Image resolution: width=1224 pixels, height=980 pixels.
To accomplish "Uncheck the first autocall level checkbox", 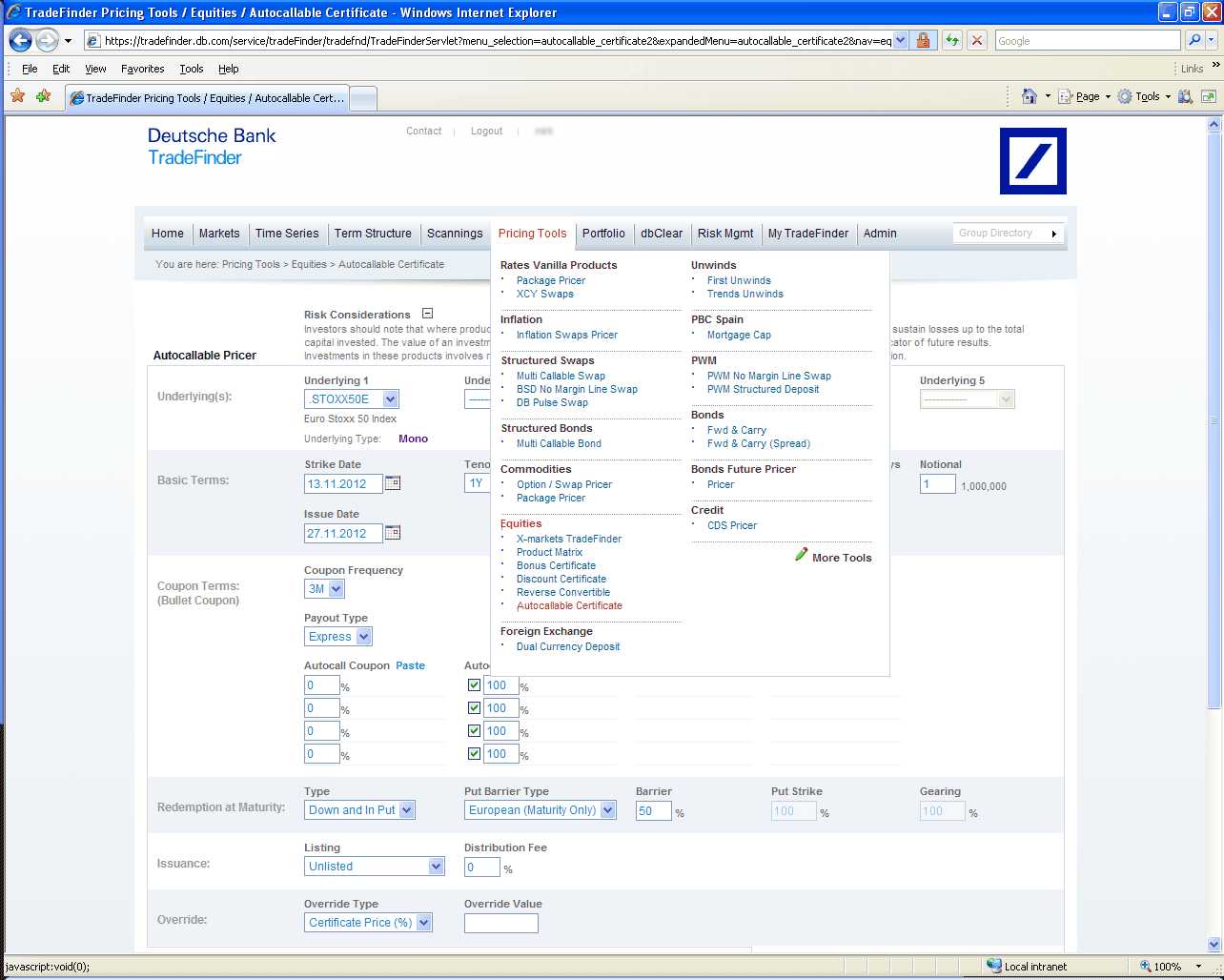I will click(474, 685).
